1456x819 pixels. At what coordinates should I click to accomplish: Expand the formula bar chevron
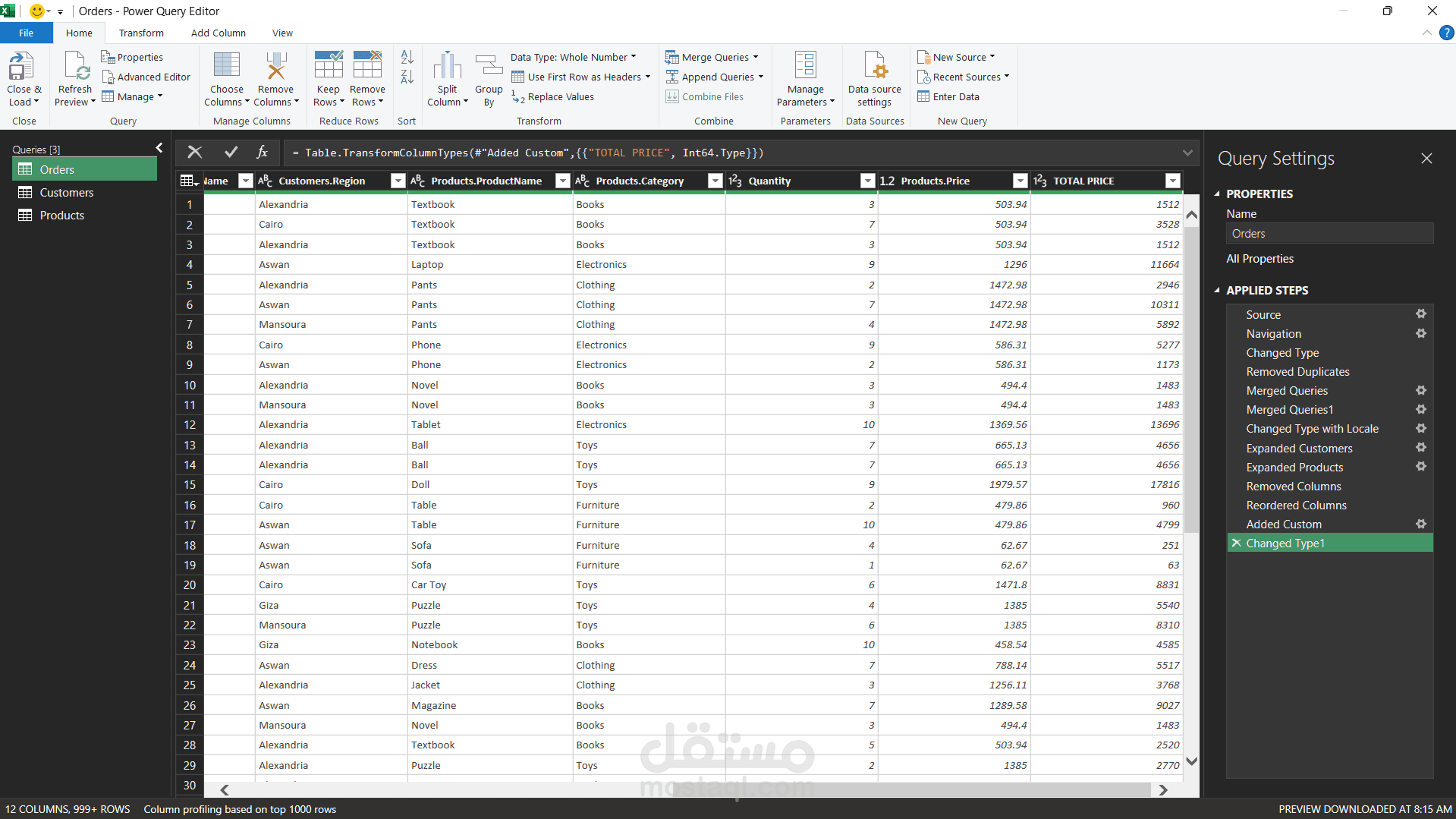[x=1187, y=153]
